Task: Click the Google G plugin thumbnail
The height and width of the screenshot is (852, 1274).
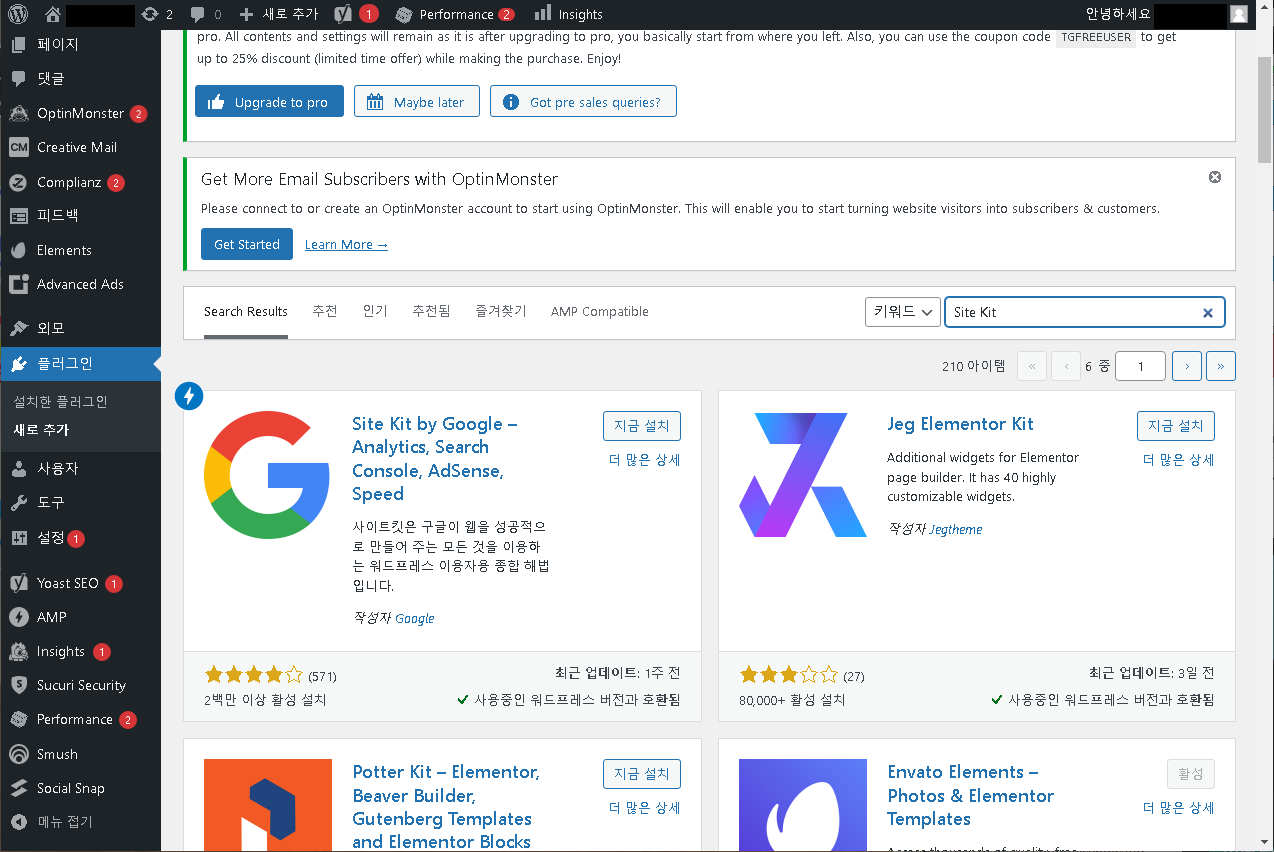Action: click(x=268, y=475)
